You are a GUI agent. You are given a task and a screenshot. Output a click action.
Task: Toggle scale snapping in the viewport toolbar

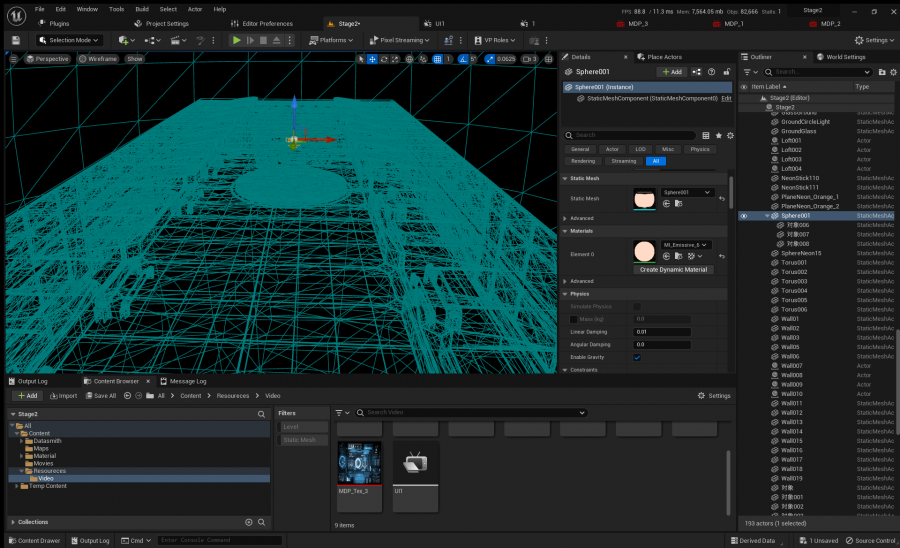click(490, 59)
